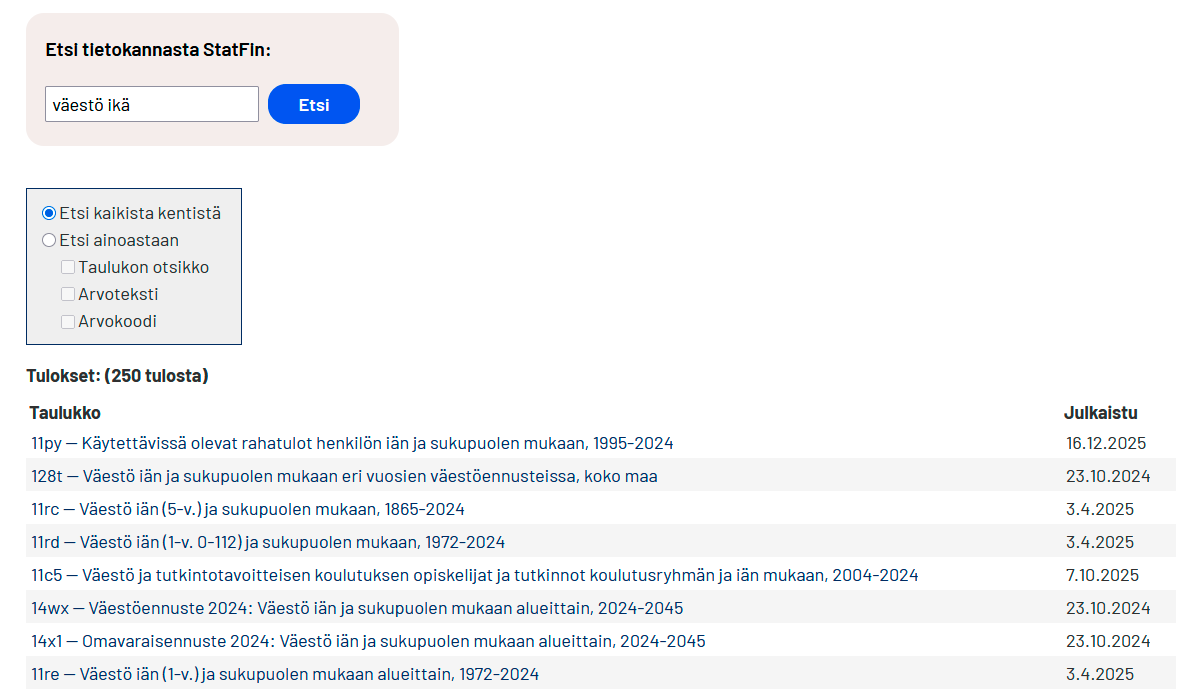Open table 128t väestöennusteissa koko maa
Viewport: 1186px width, 698px height.
pos(344,476)
